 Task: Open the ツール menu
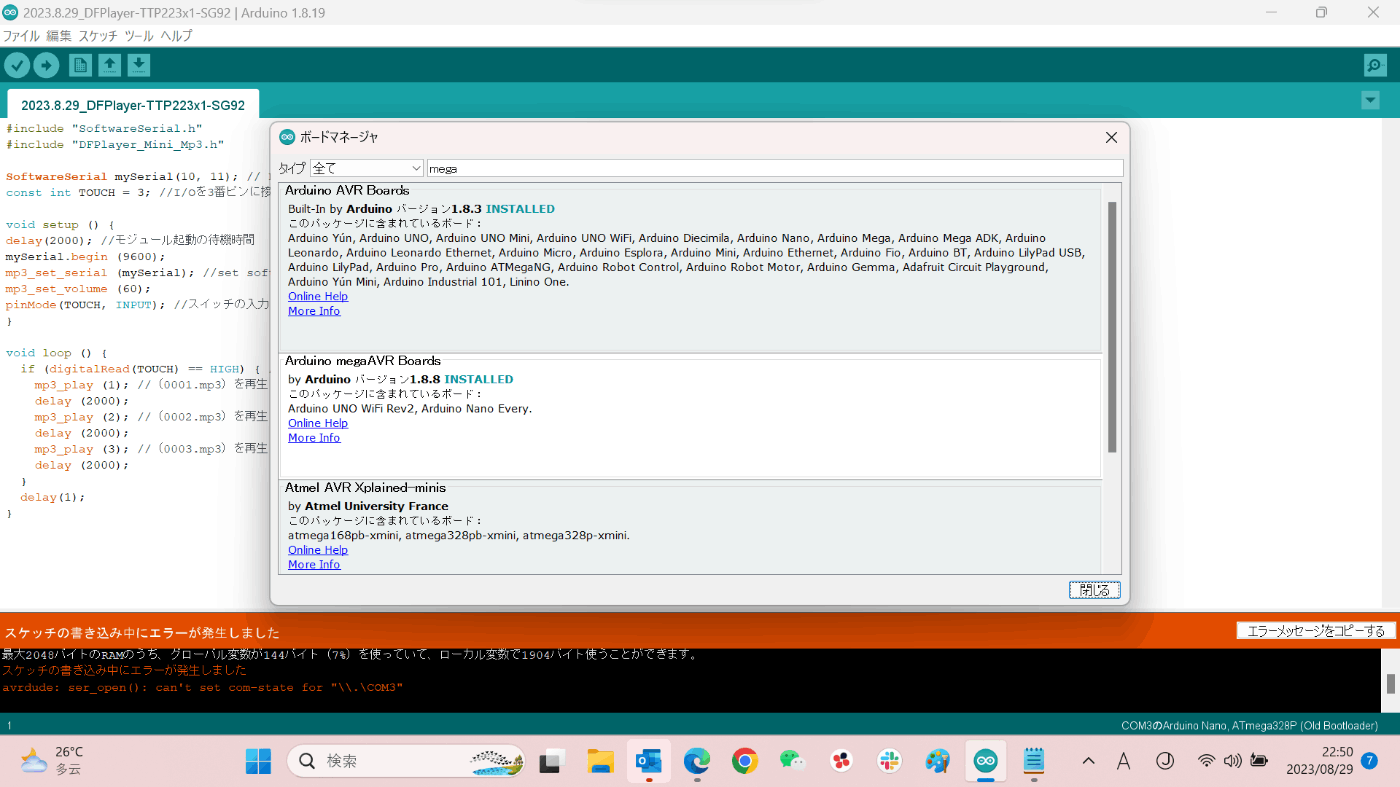tap(139, 35)
